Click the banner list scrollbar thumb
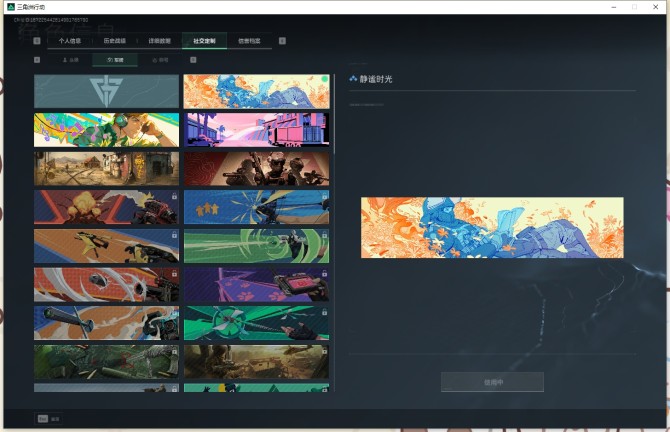Image resolution: width=670 pixels, height=432 pixels. 334,114
